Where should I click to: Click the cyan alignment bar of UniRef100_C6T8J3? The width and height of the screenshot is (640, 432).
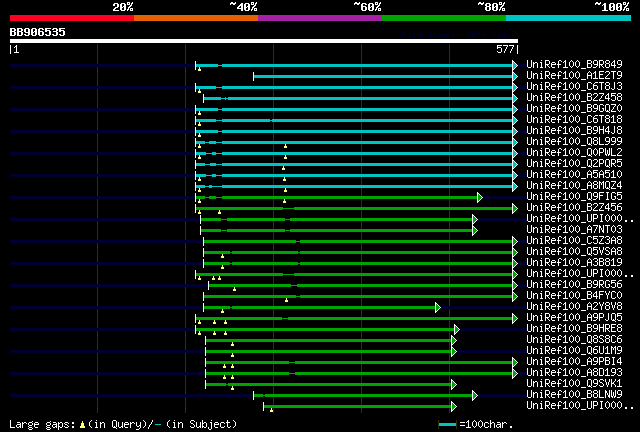point(354,87)
